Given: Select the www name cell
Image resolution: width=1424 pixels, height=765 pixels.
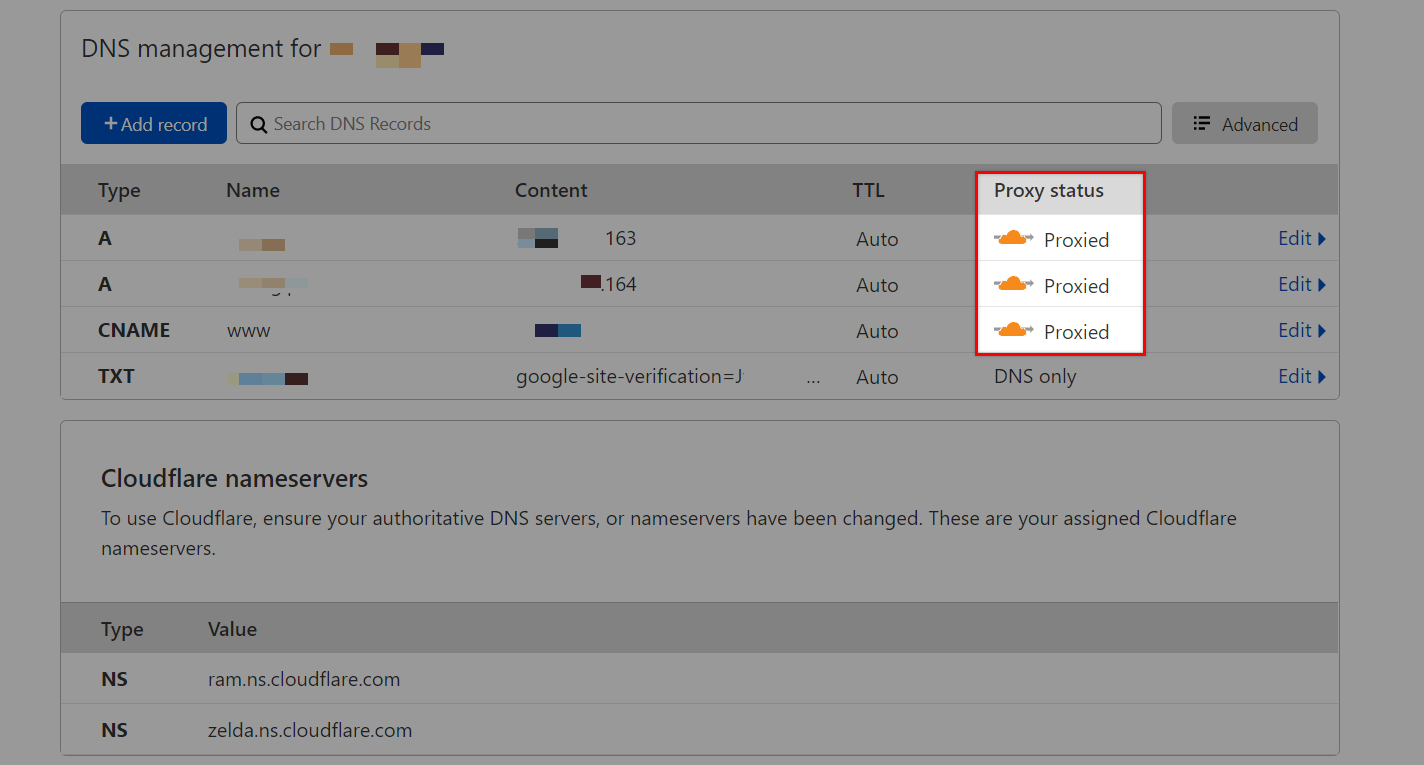Looking at the screenshot, I should click(x=249, y=330).
